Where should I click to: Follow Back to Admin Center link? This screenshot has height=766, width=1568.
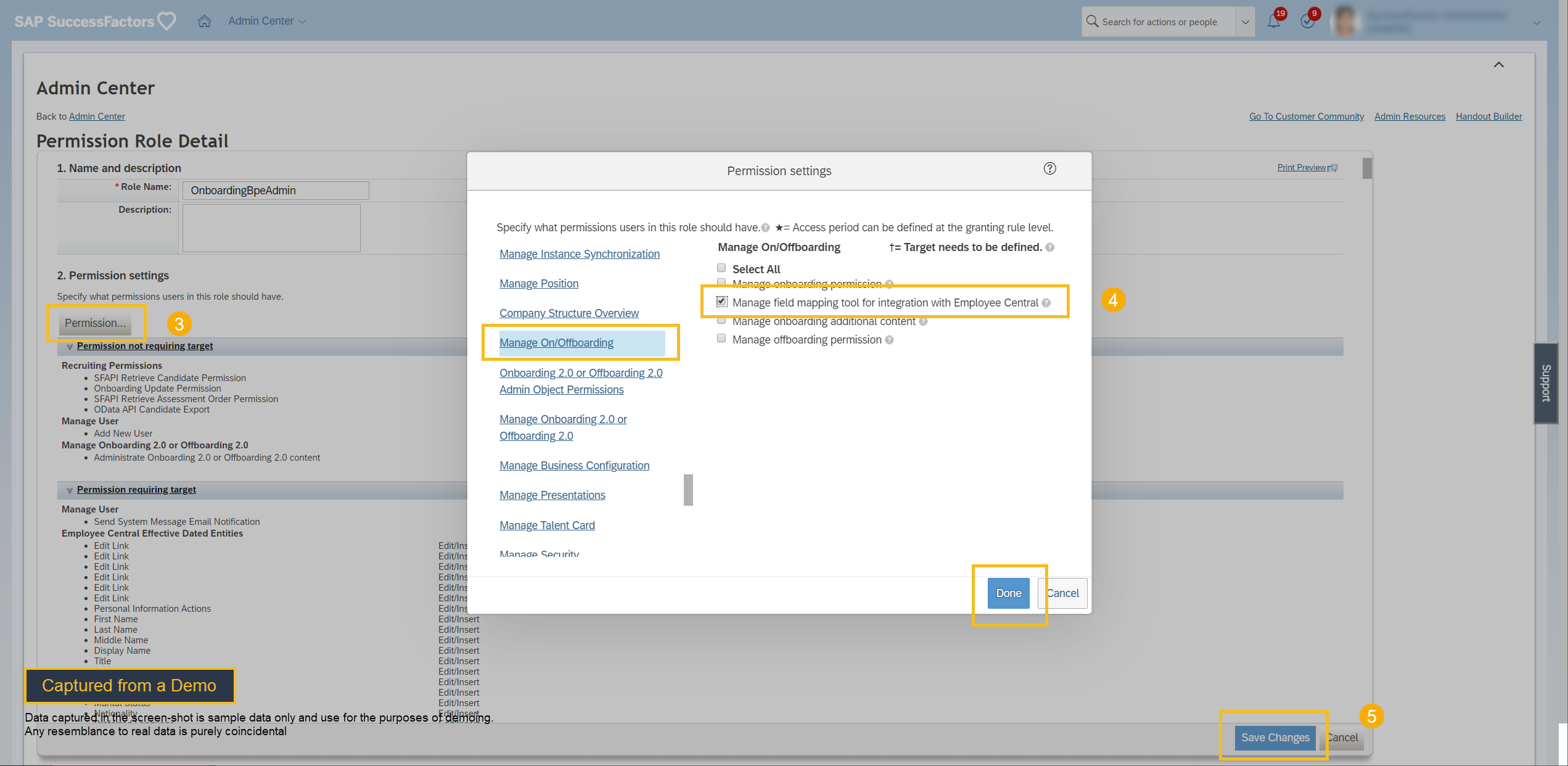pyautogui.click(x=97, y=117)
